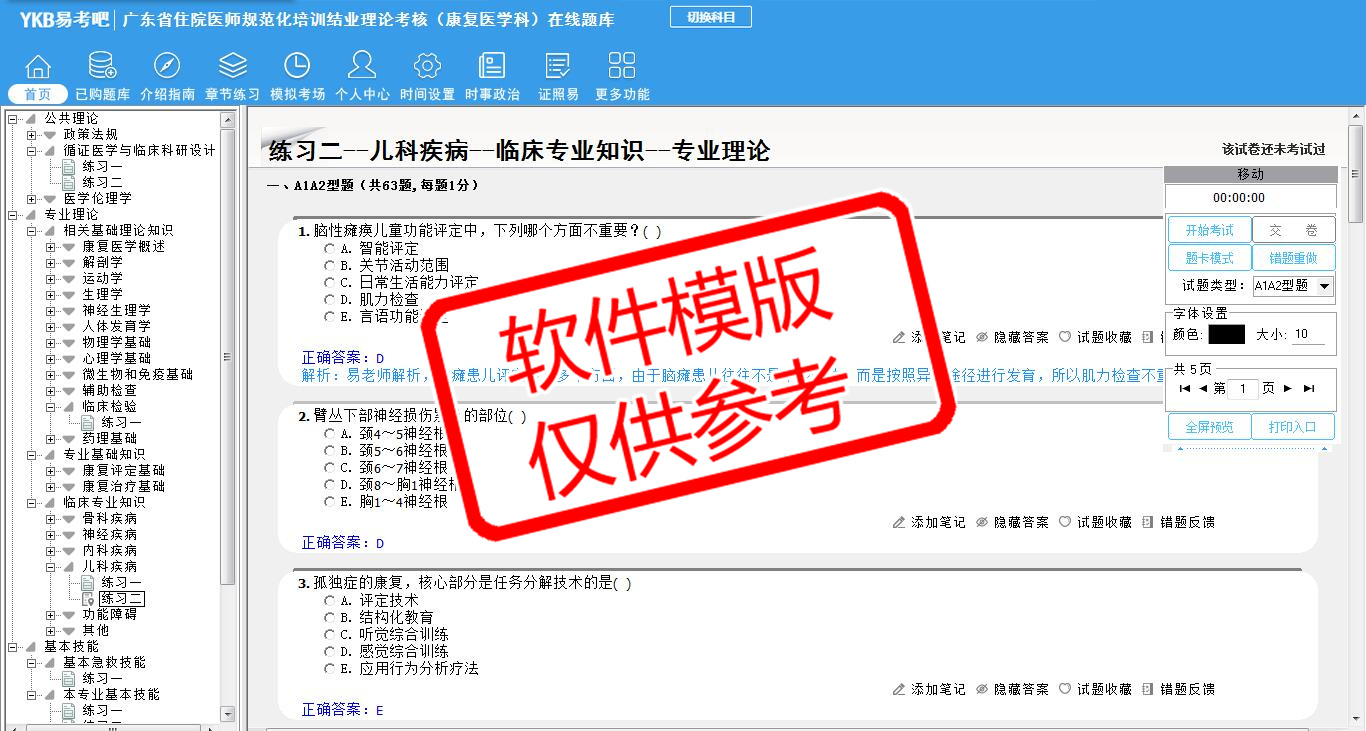Expand the 康复医学概述 tree node
The height and width of the screenshot is (731, 1366).
[51, 247]
